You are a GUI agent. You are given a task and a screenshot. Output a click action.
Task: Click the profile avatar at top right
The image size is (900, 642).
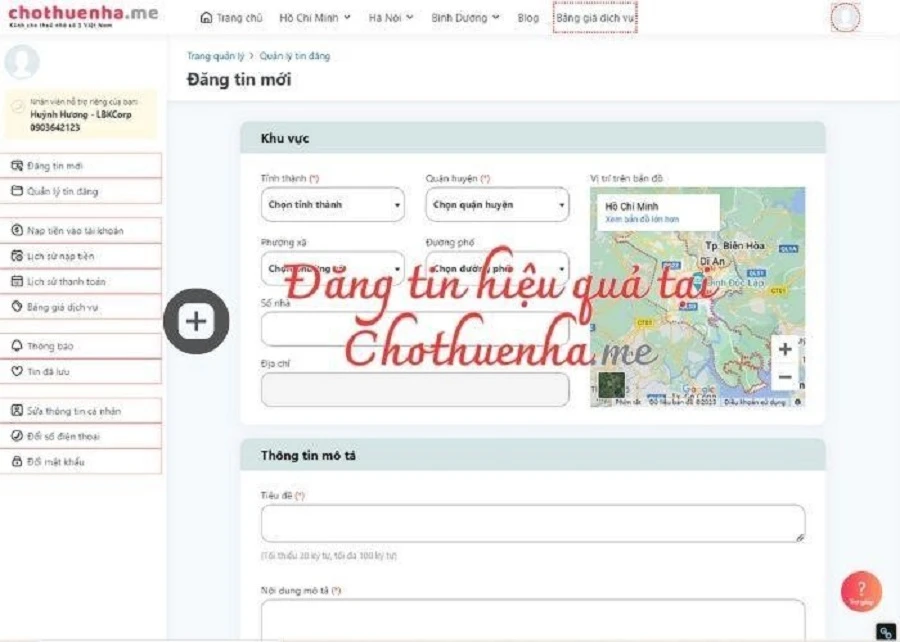tap(845, 18)
